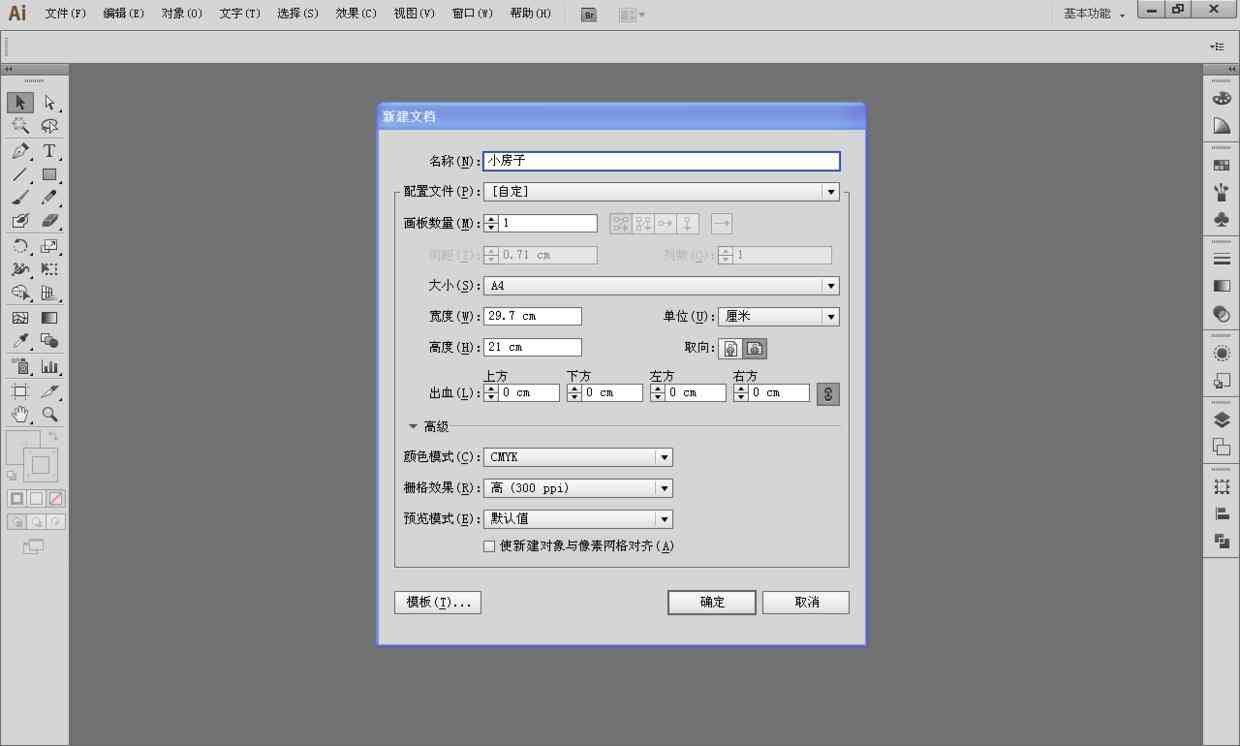Select the Hand tool

[20, 414]
